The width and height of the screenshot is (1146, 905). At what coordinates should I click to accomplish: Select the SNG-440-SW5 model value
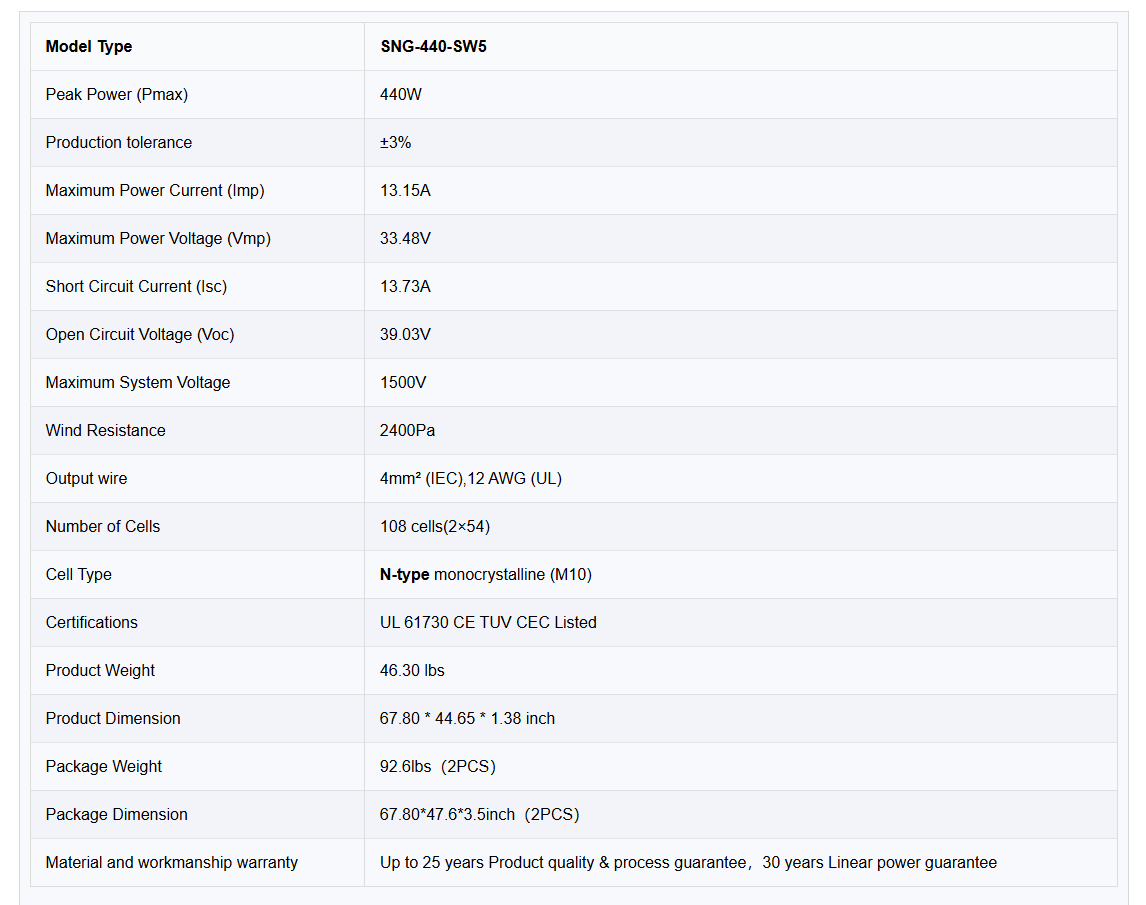(x=433, y=46)
